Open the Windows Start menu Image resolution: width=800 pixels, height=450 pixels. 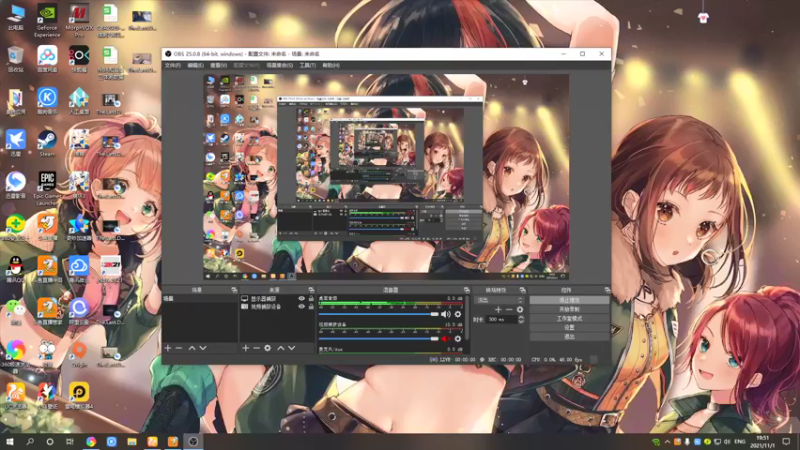click(10, 441)
